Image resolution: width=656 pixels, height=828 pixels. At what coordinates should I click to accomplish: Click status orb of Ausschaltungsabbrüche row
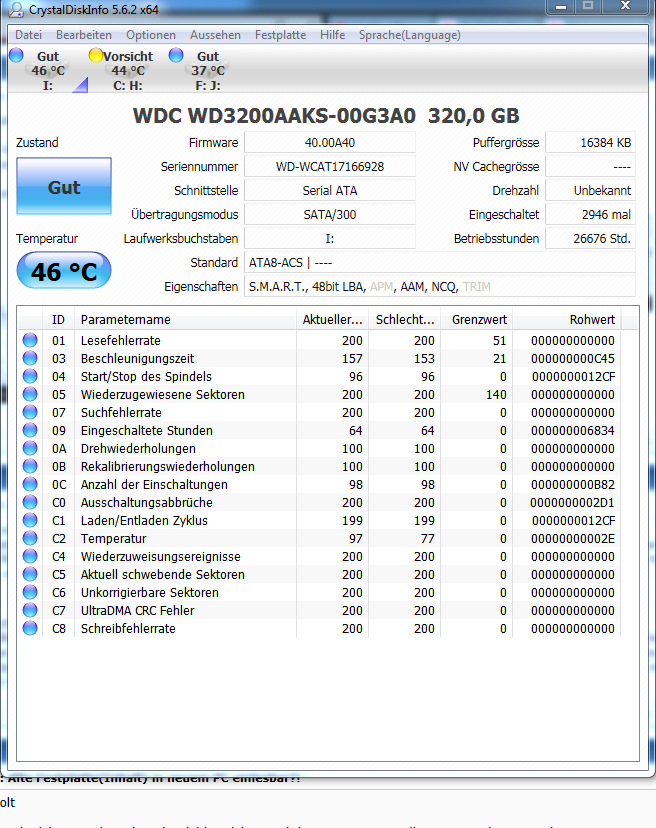[x=30, y=502]
